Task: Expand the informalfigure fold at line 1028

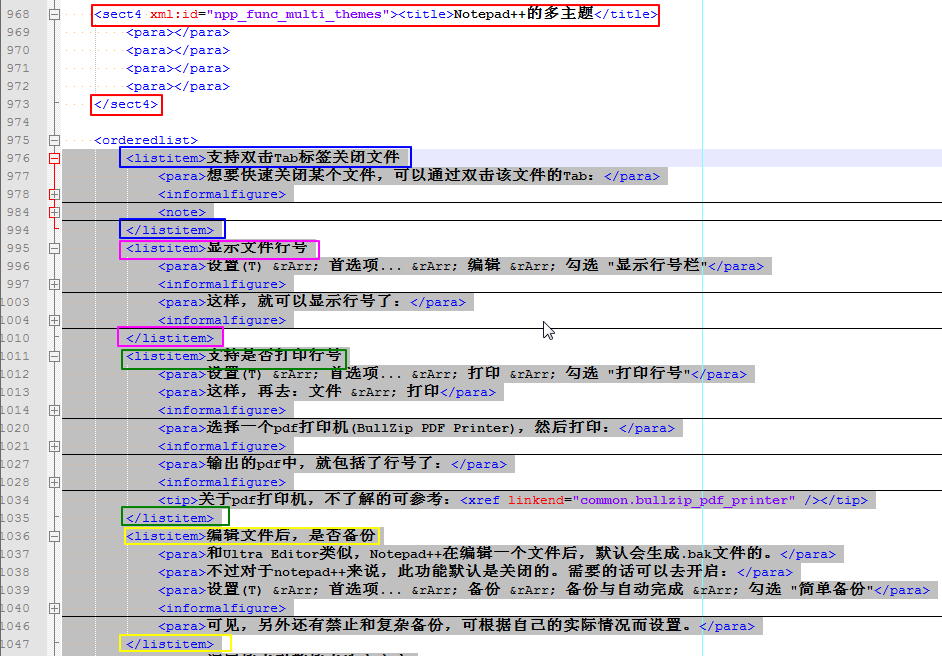Action: point(54,483)
